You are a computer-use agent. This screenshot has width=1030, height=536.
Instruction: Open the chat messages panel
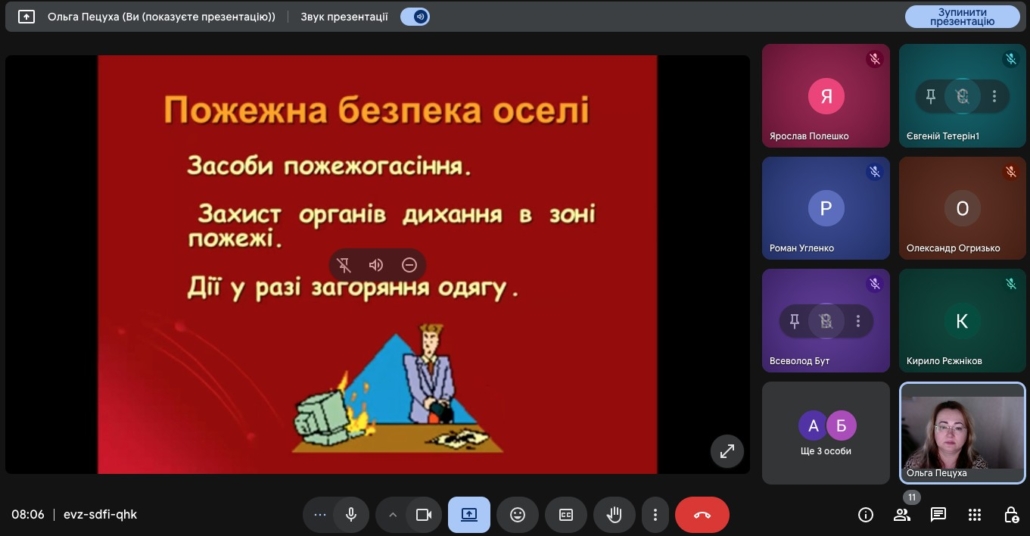(x=938, y=515)
